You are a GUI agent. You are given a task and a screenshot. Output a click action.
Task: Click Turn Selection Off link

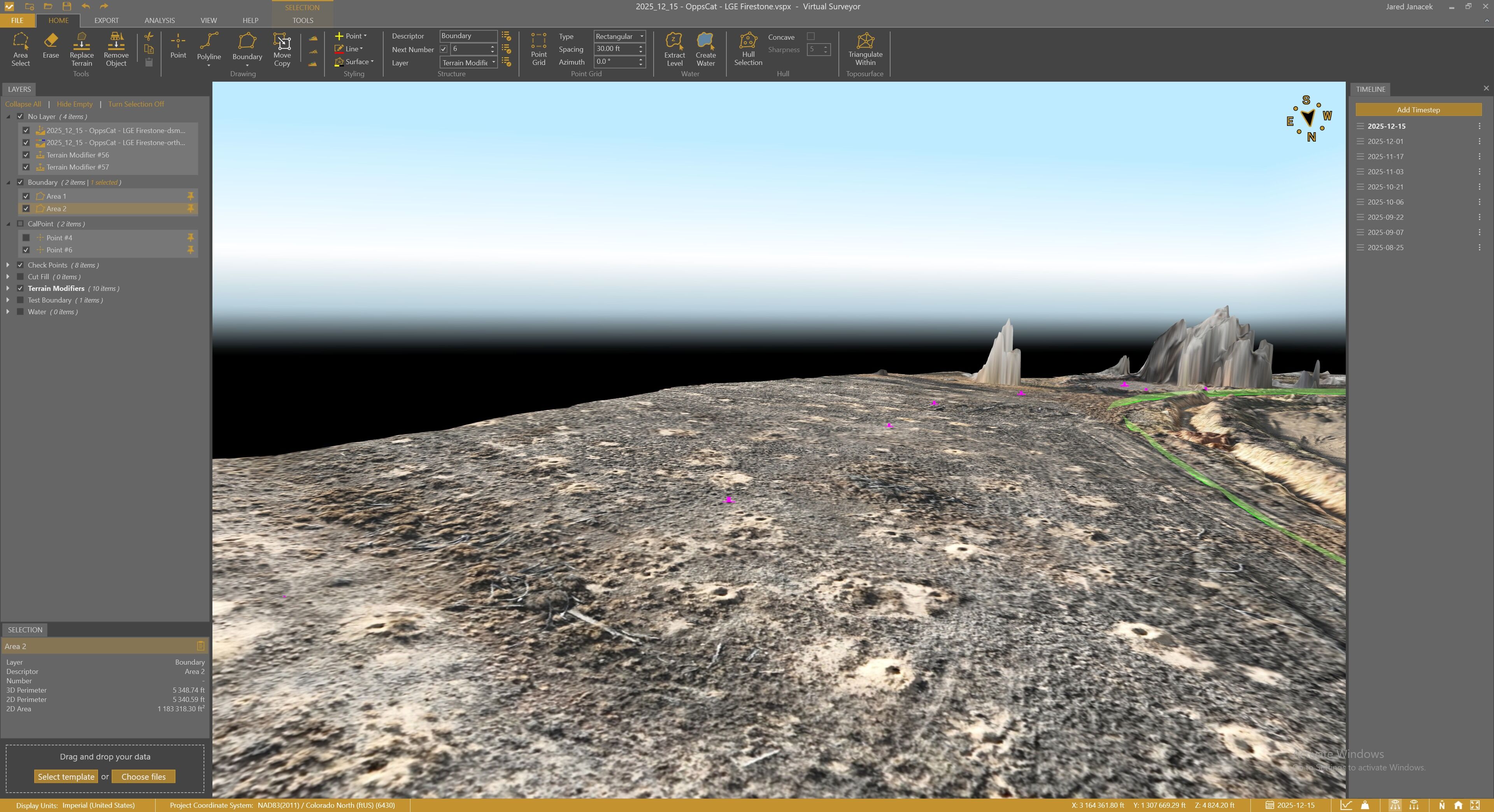pos(136,104)
